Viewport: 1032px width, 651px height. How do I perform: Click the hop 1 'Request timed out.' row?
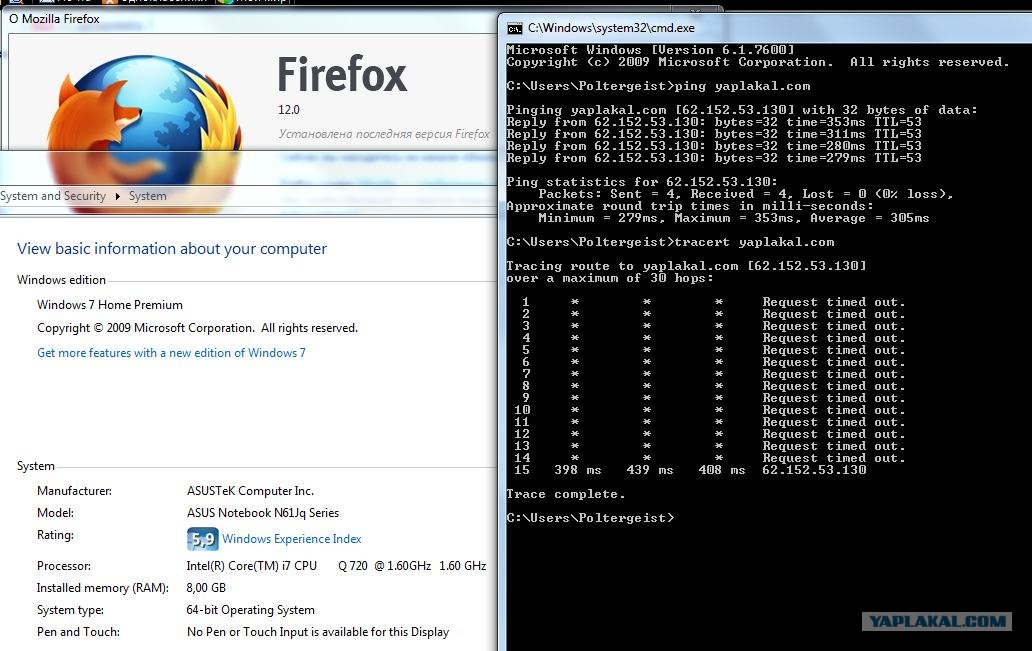(713, 302)
